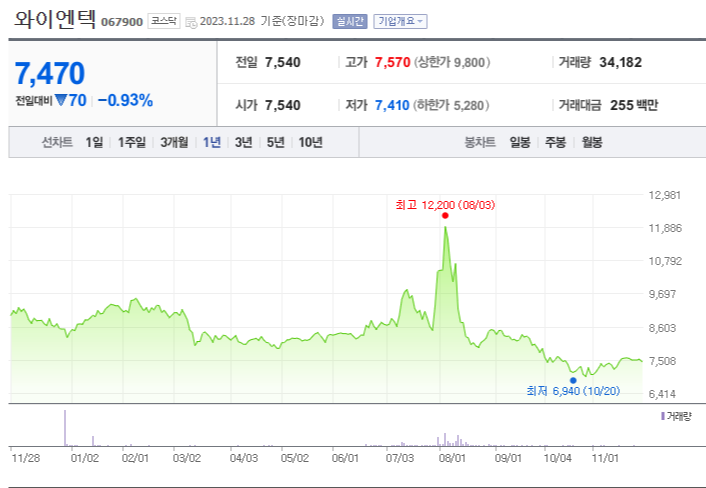Click the stock code 067900
This screenshot has height=488, width=706.
coord(122,22)
